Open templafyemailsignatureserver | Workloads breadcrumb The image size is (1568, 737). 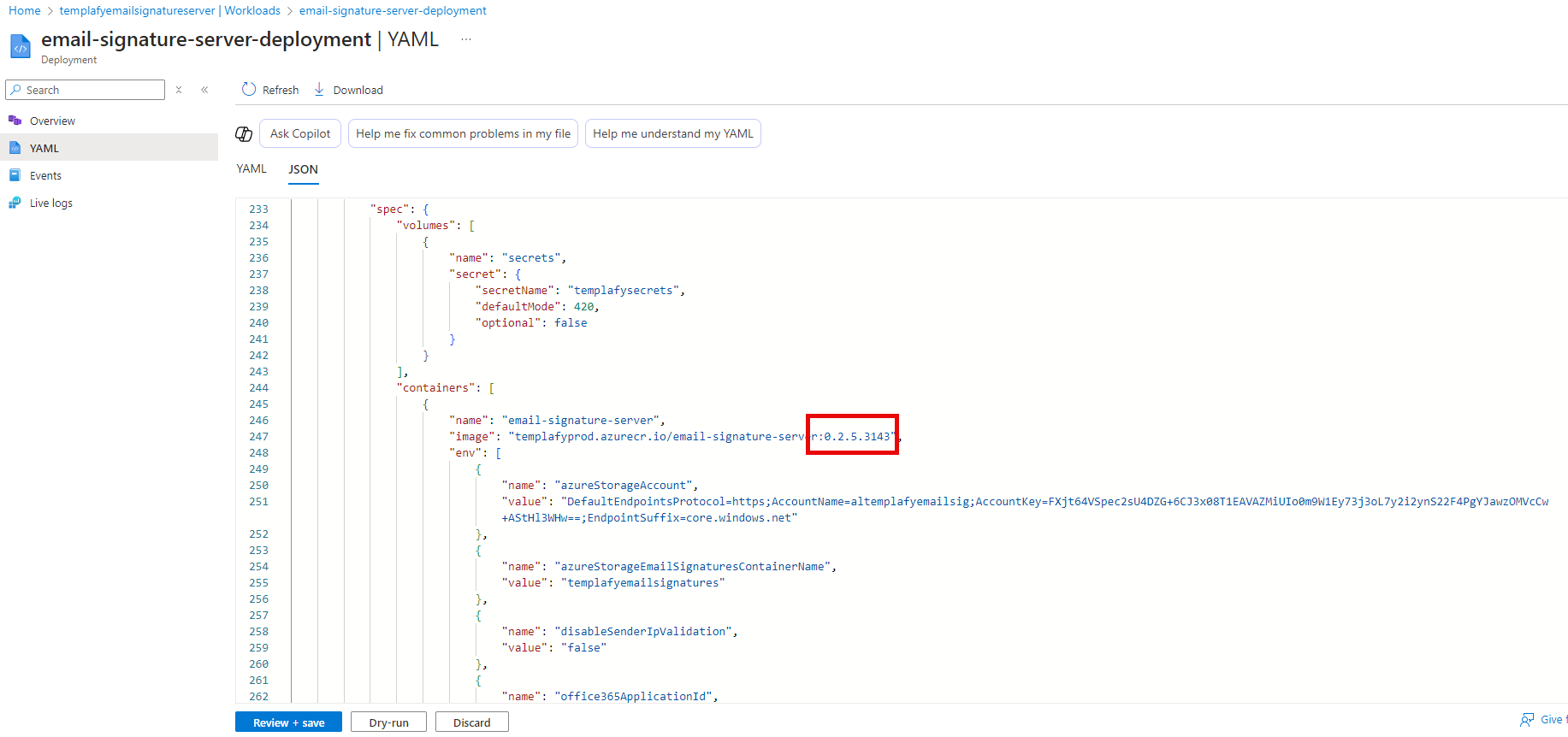click(169, 10)
